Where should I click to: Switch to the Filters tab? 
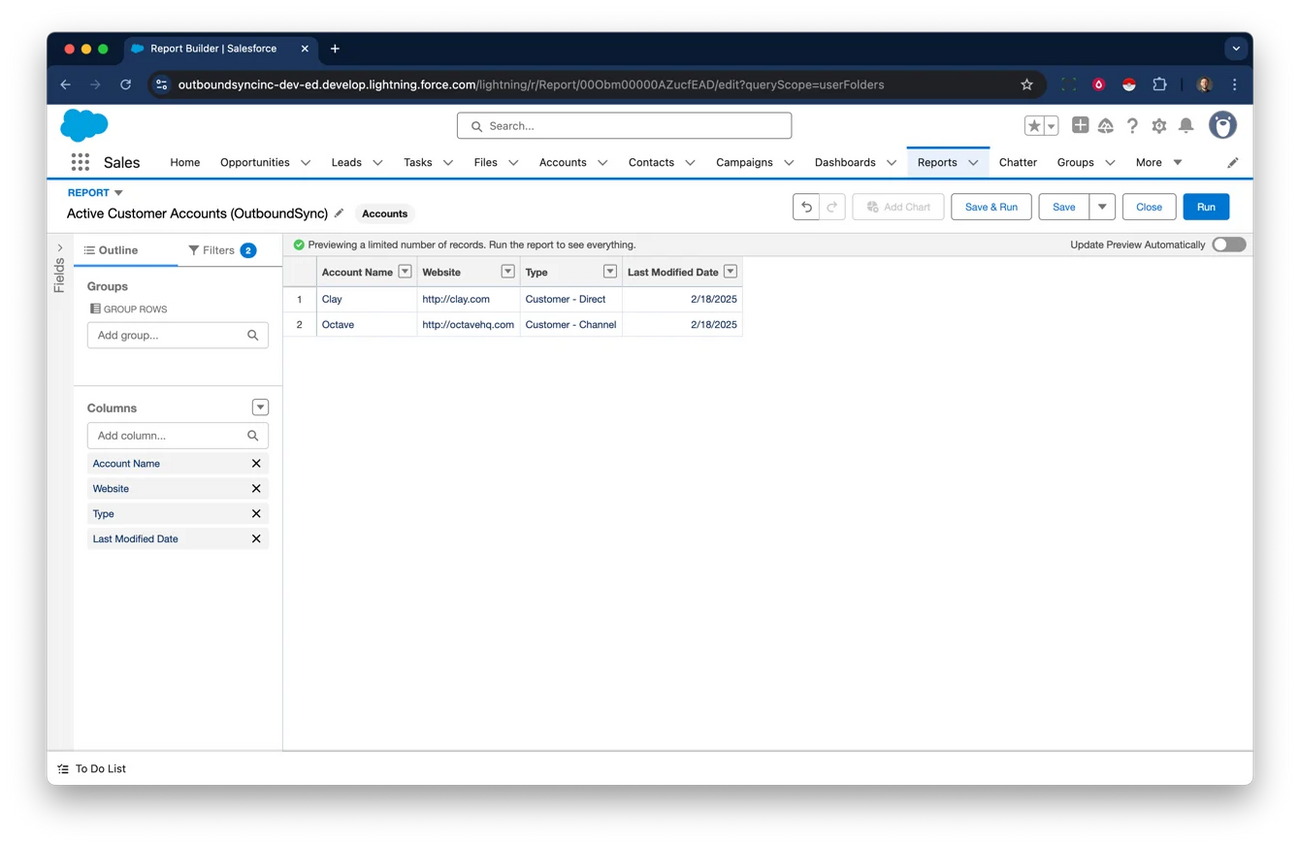click(x=218, y=250)
